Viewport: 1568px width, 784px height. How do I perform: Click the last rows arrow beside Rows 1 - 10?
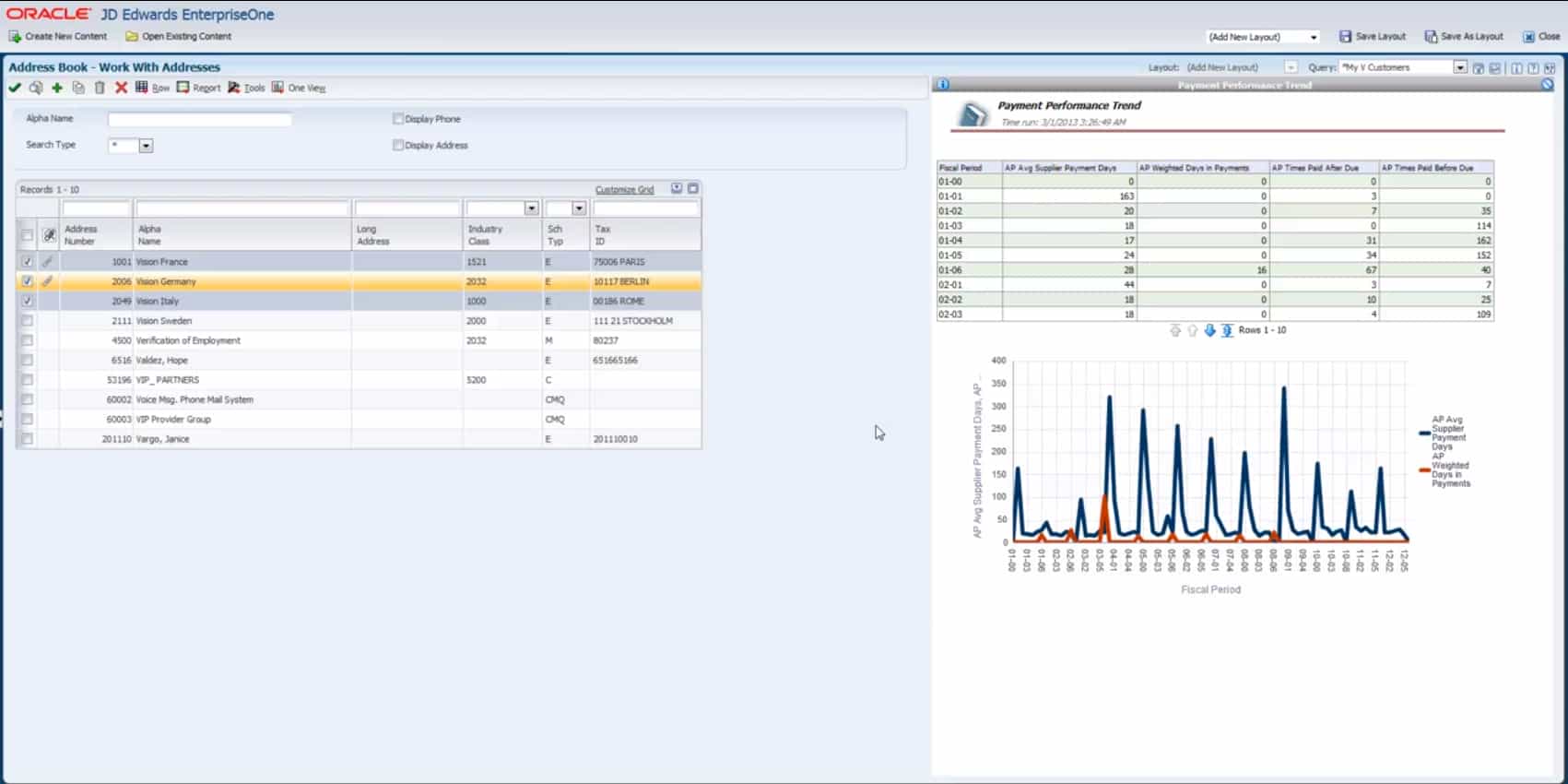pyautogui.click(x=1227, y=330)
